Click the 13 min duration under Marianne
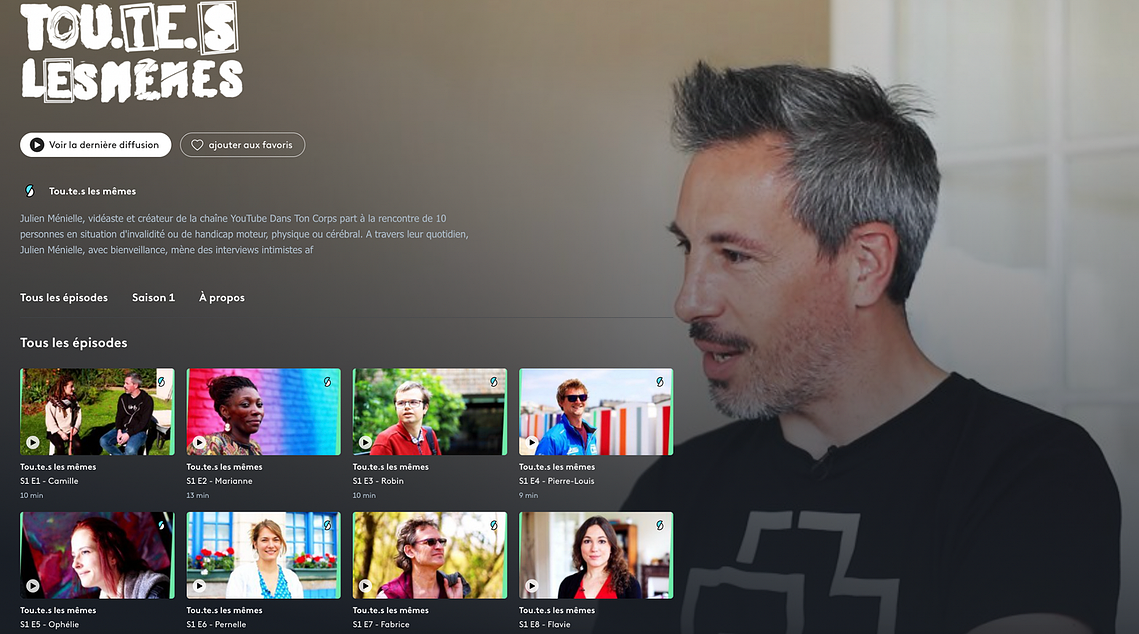Screen dimensions: 1139x634 (198, 495)
